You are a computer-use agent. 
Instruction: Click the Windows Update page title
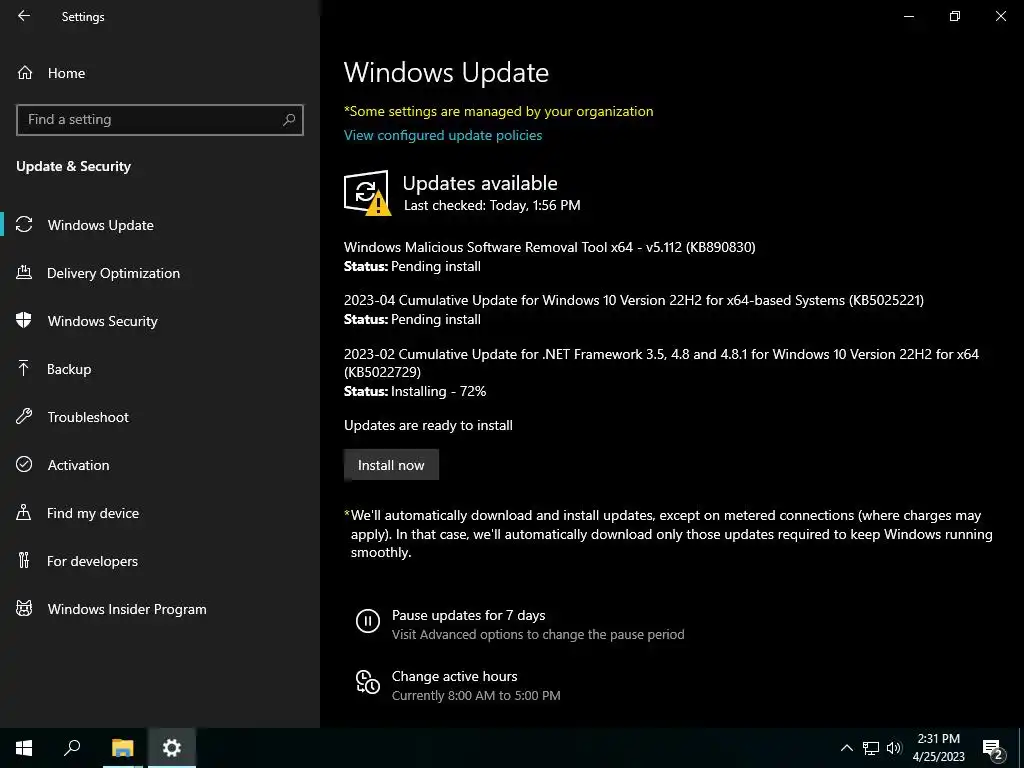coord(446,72)
